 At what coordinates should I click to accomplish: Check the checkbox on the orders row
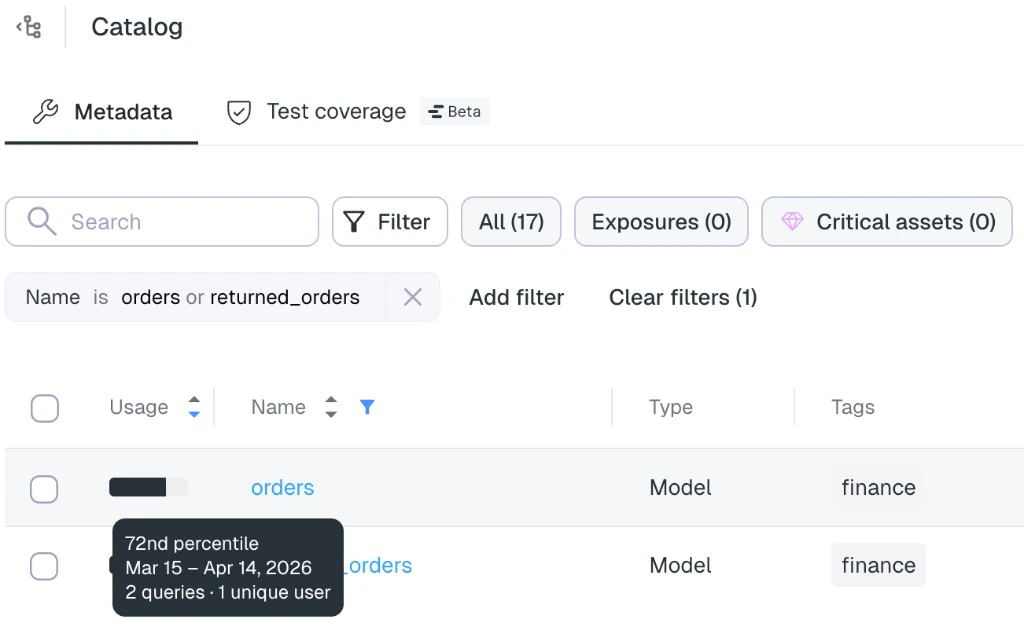pos(45,489)
